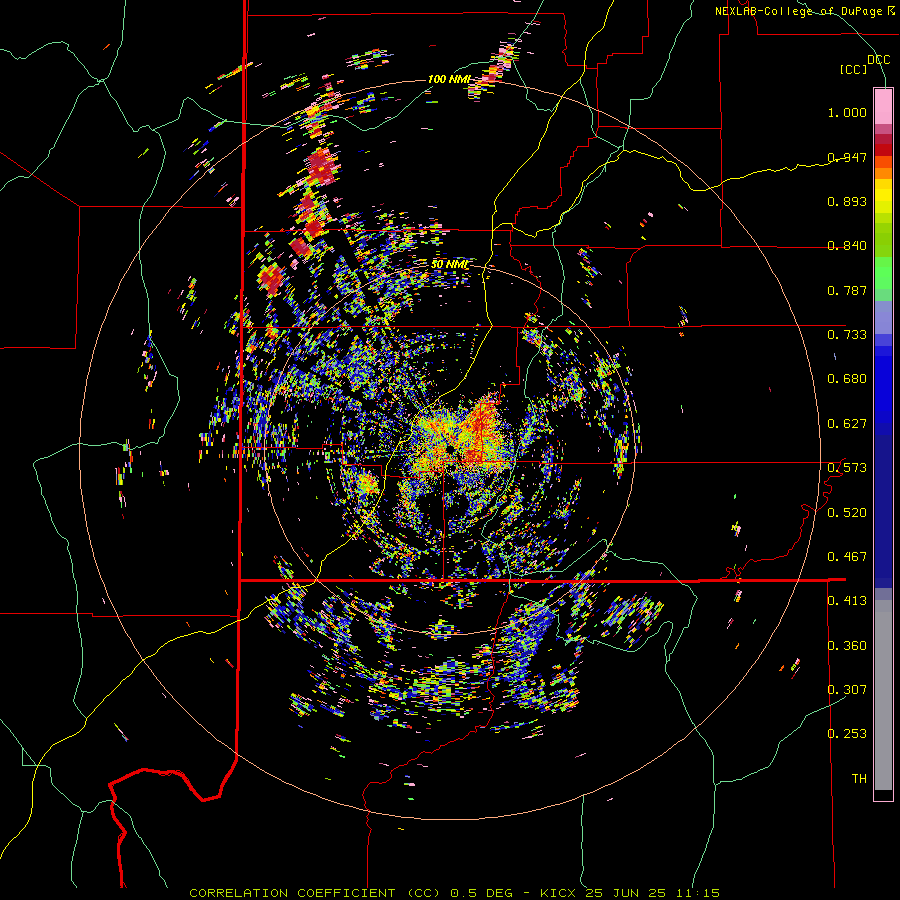Click the 1.000 legend value
The width and height of the screenshot is (900, 900).
847,112
